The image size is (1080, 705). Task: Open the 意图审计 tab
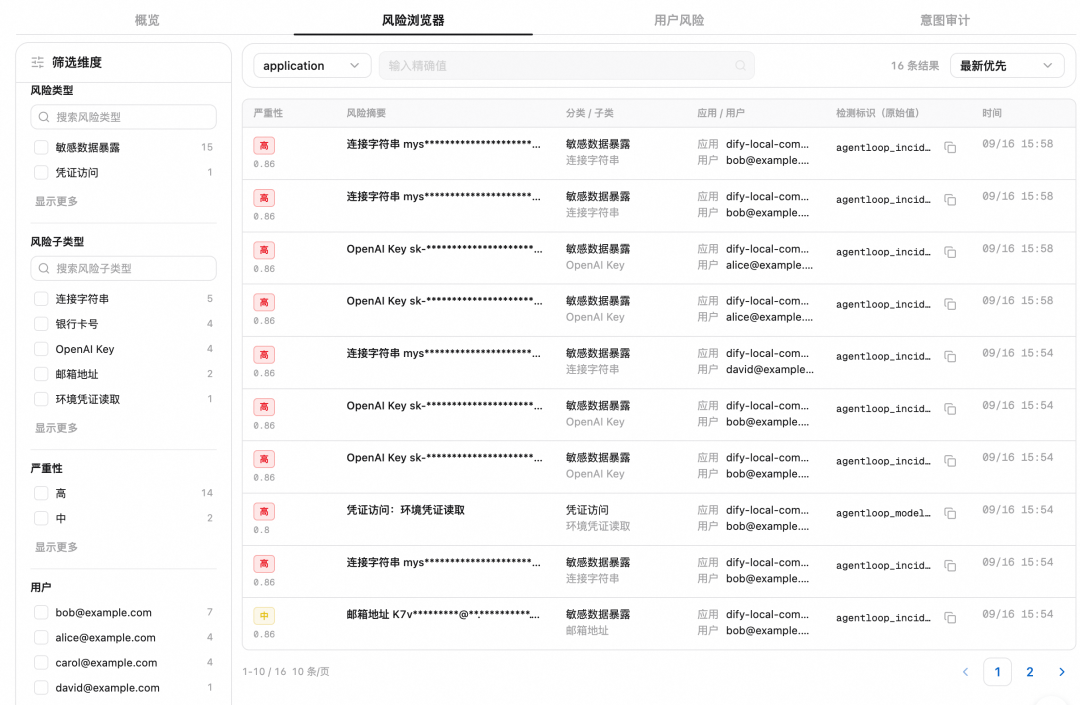coord(945,20)
